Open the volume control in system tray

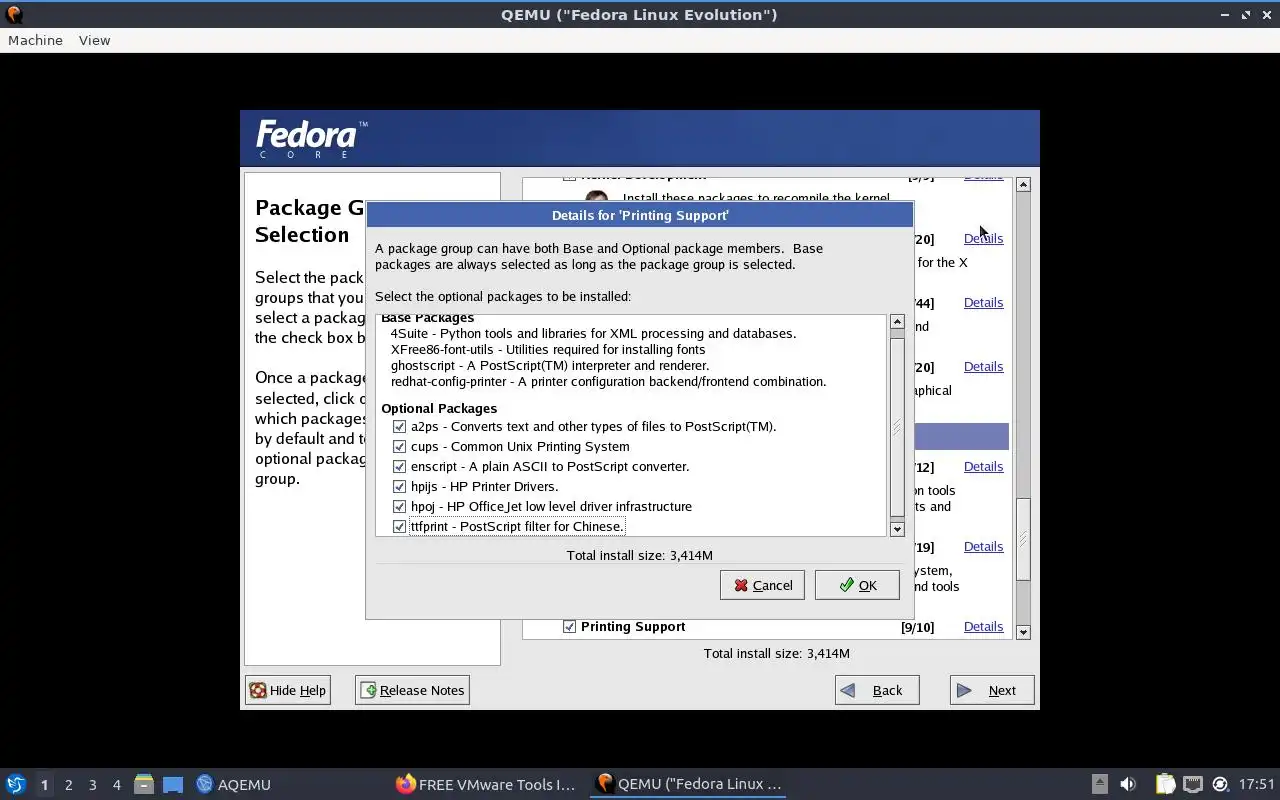[x=1128, y=784]
